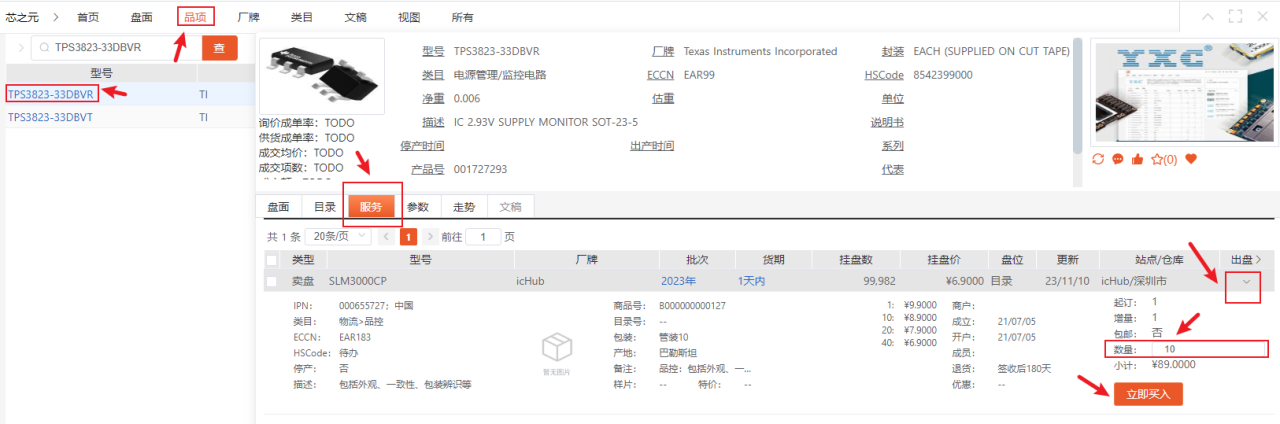Collapse the SLM3000CP row with the chevron
The image size is (1280, 424).
[1246, 281]
